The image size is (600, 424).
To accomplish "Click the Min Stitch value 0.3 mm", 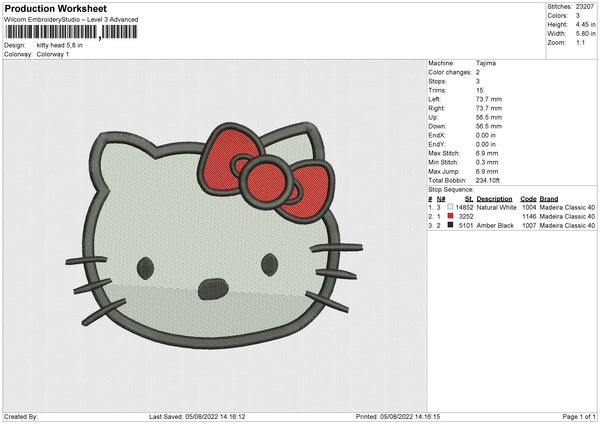I will click(x=487, y=162).
